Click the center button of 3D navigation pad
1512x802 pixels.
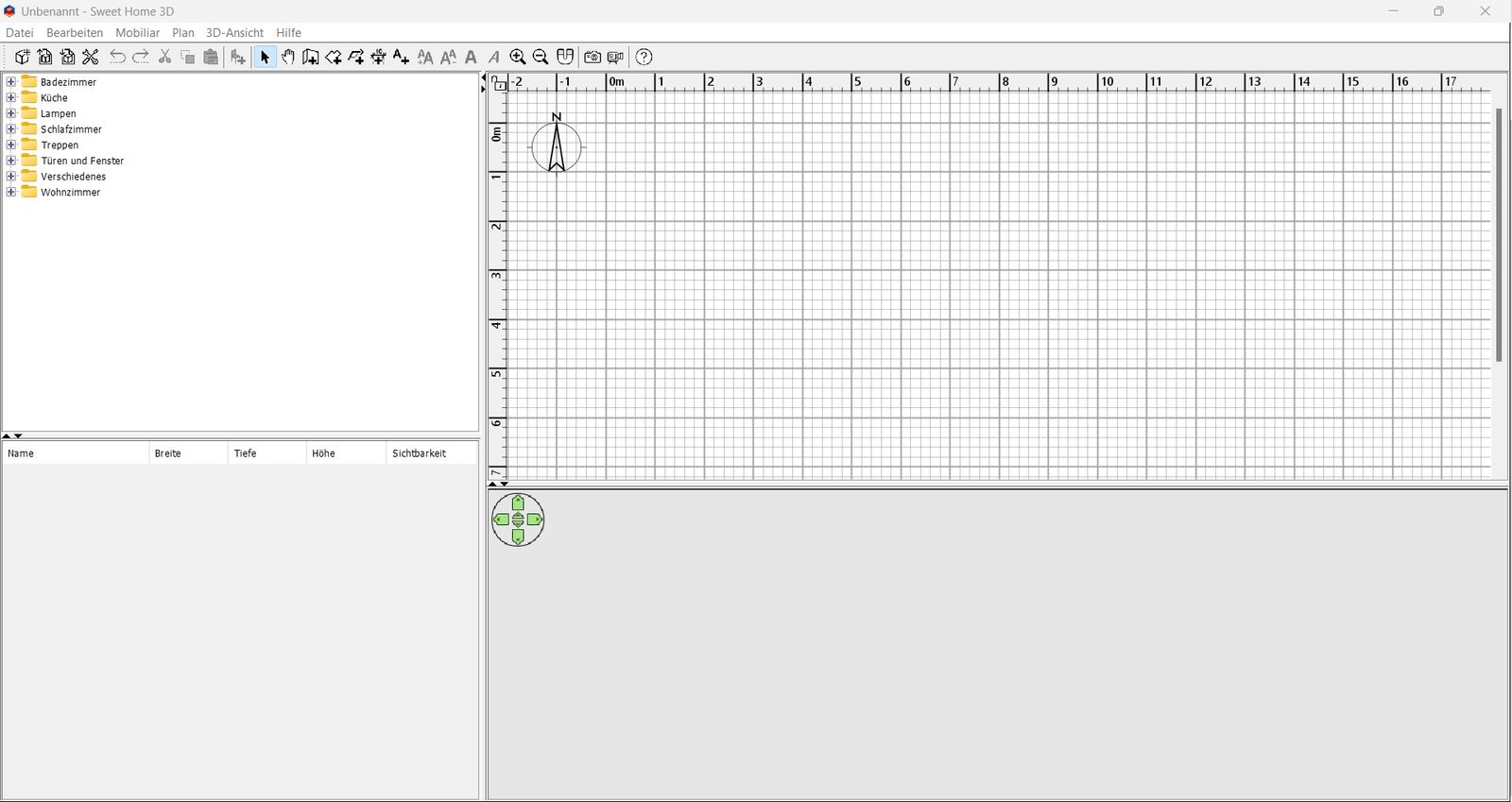tap(518, 520)
